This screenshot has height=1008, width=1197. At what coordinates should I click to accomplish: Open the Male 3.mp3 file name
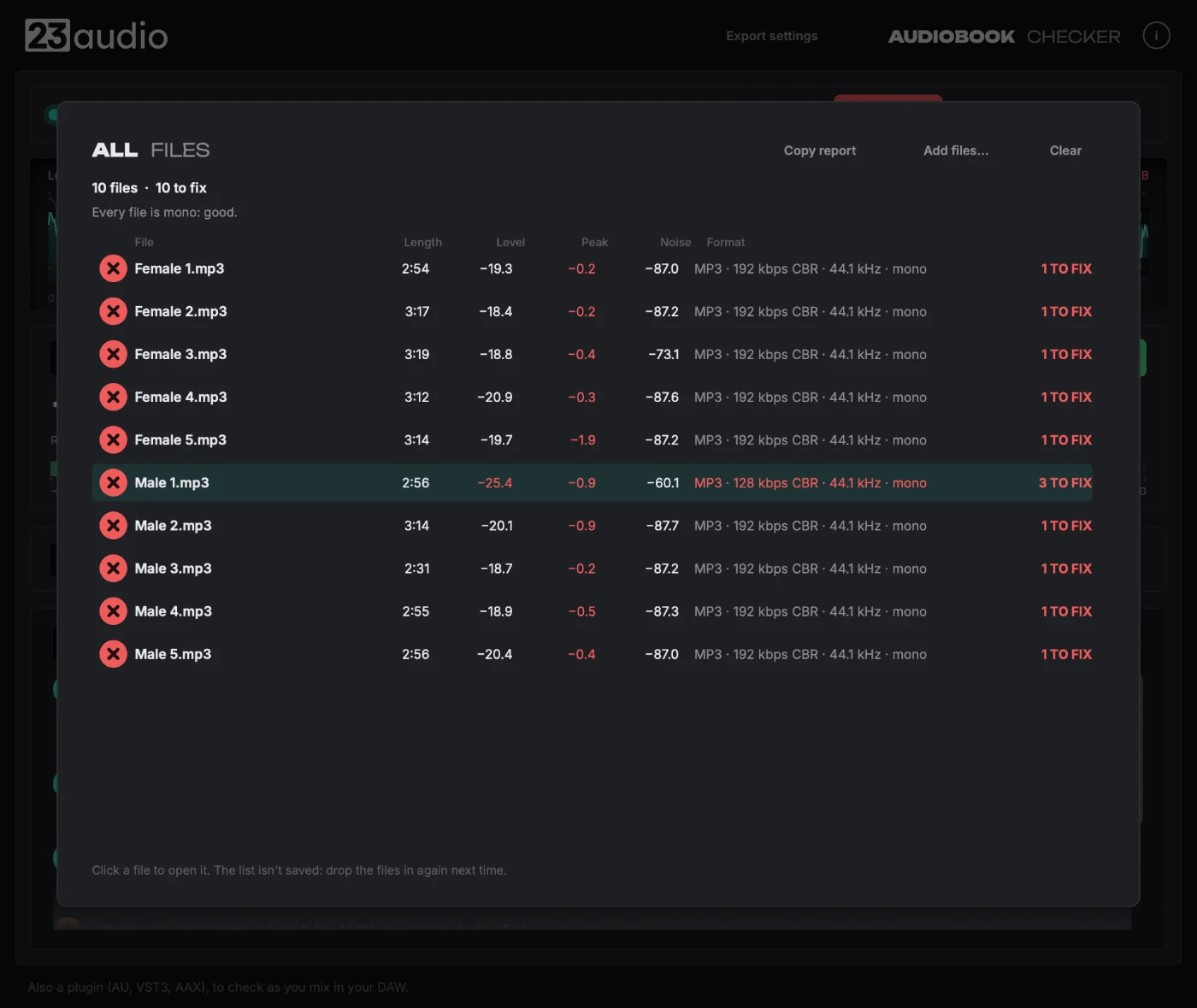tap(173, 569)
